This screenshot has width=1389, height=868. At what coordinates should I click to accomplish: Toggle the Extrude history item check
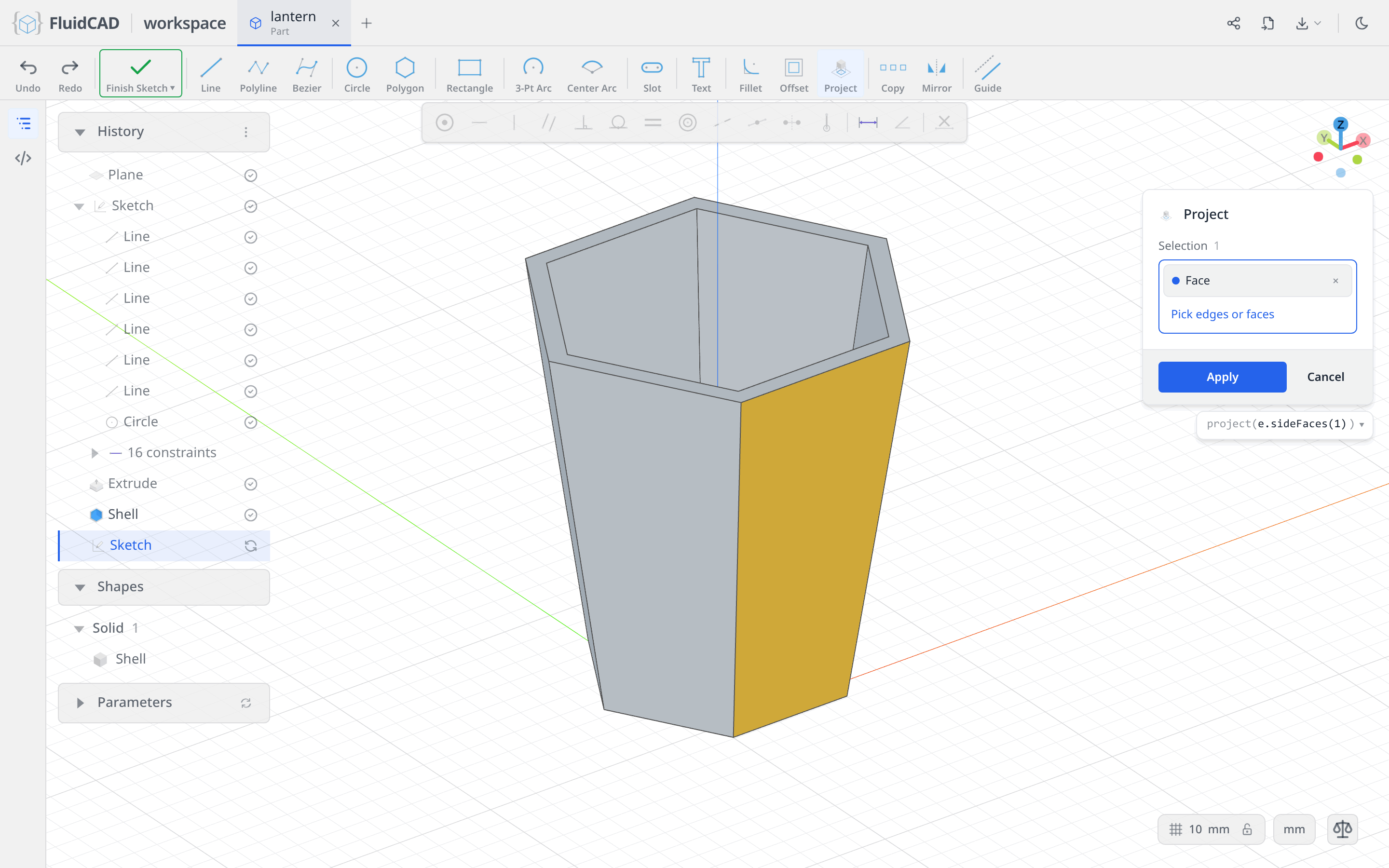click(251, 484)
